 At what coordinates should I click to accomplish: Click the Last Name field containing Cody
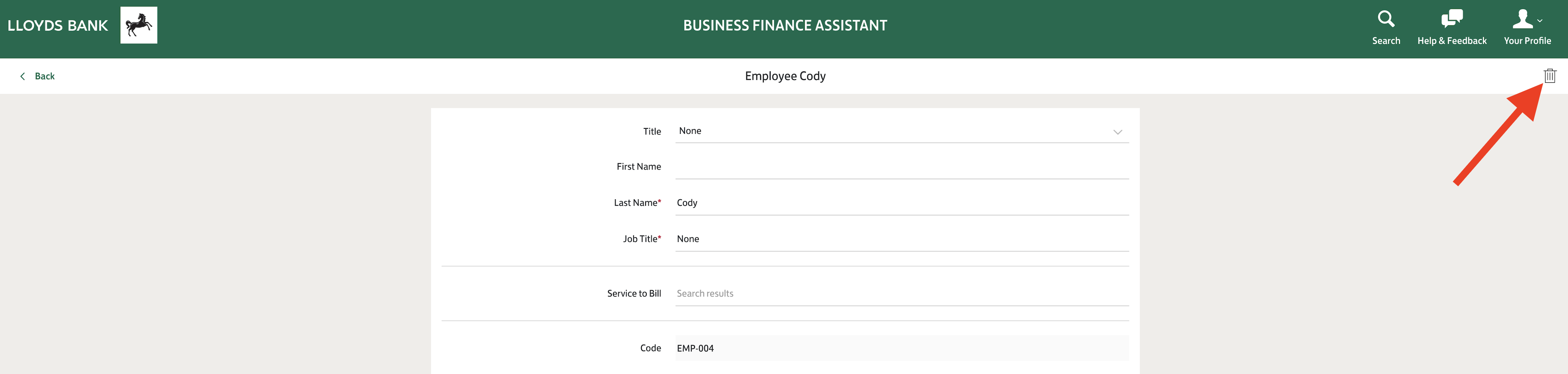[x=901, y=203]
